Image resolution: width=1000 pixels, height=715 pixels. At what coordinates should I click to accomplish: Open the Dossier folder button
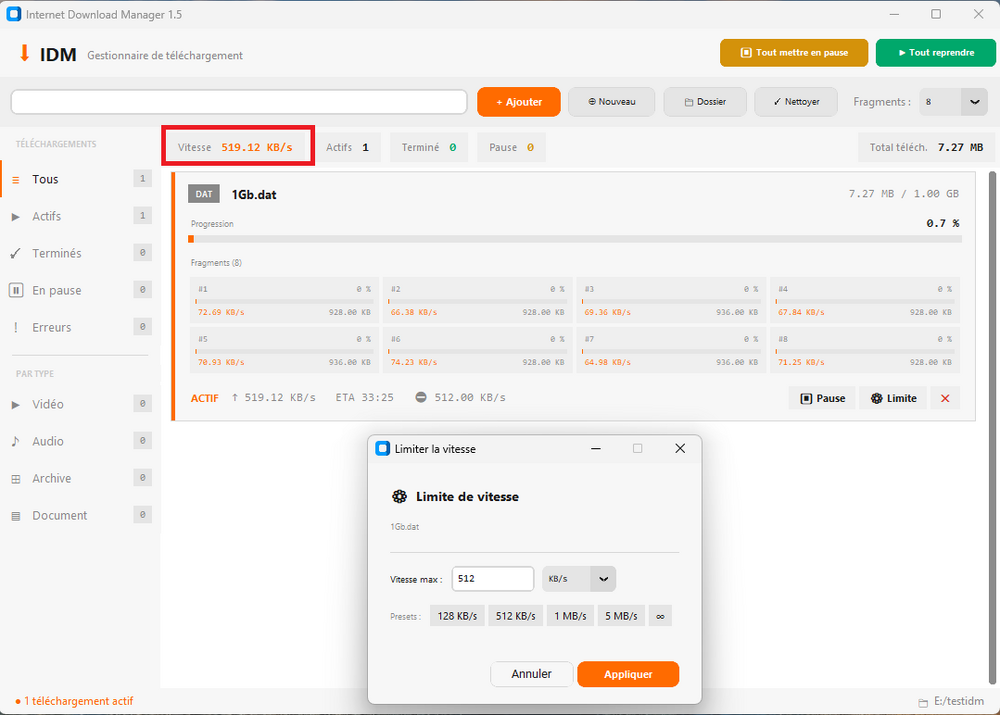pos(705,102)
